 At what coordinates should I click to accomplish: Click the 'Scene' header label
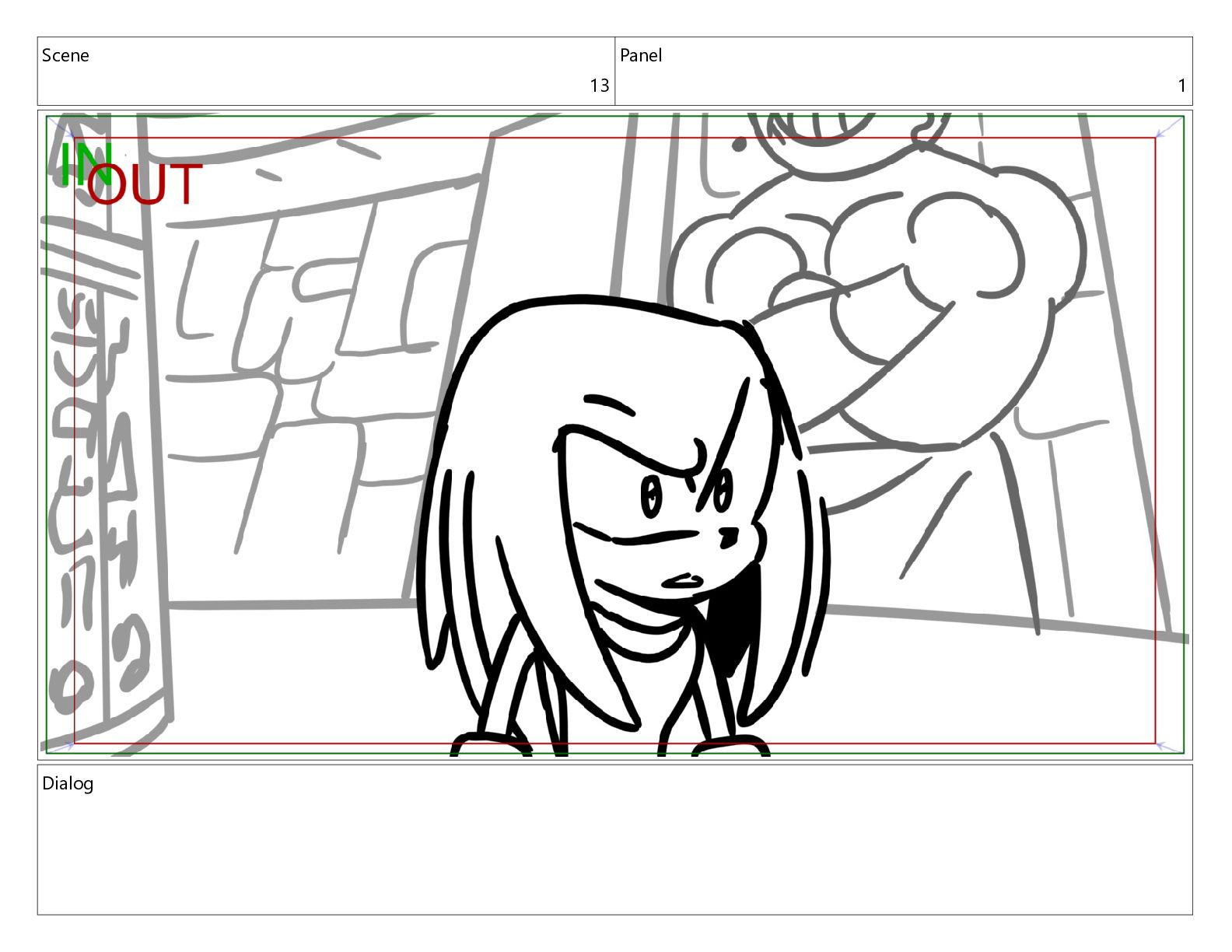65,55
